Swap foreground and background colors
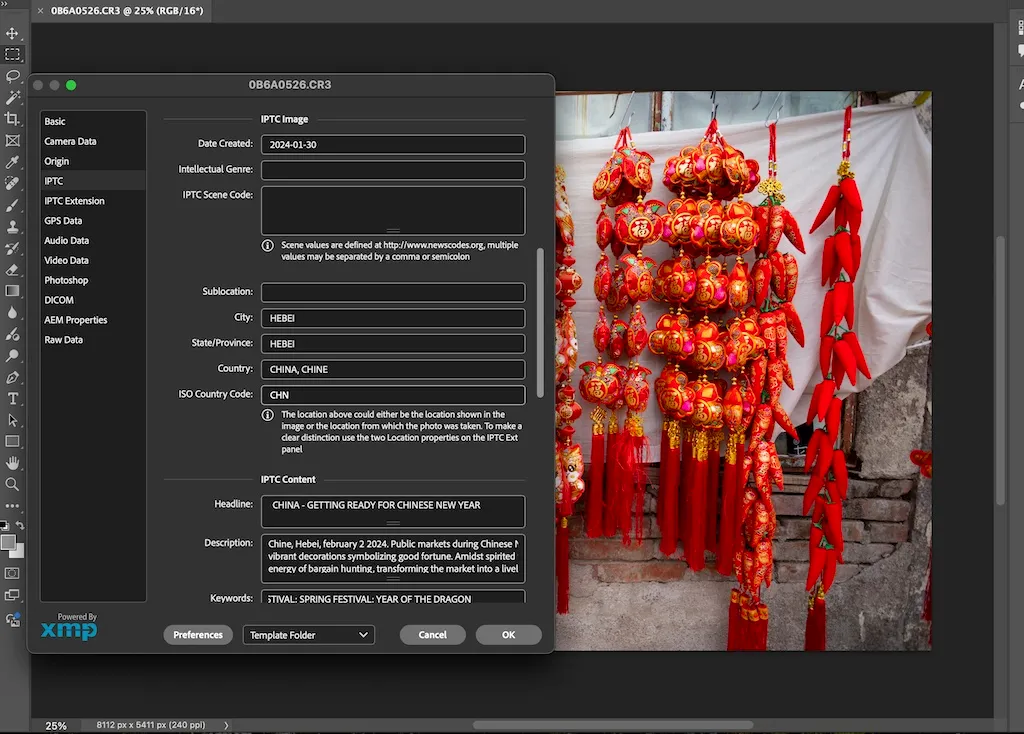 (20, 525)
